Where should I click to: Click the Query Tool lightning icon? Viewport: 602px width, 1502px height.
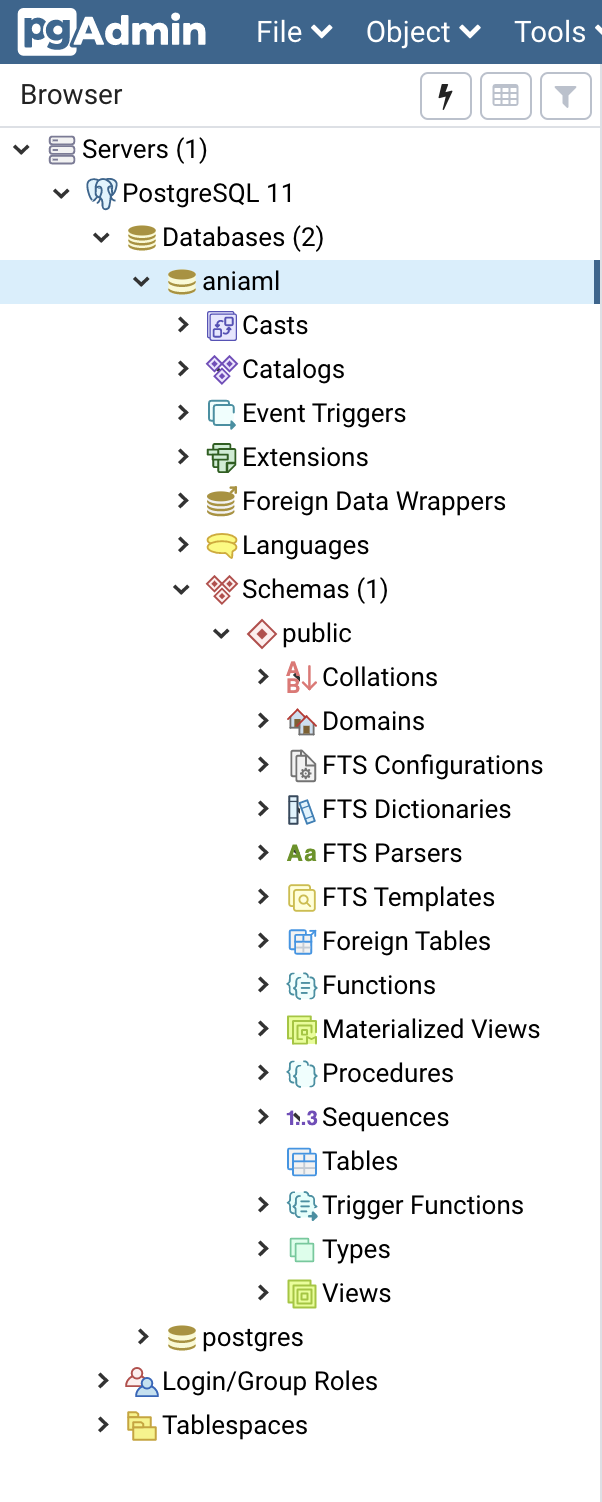[x=445, y=96]
